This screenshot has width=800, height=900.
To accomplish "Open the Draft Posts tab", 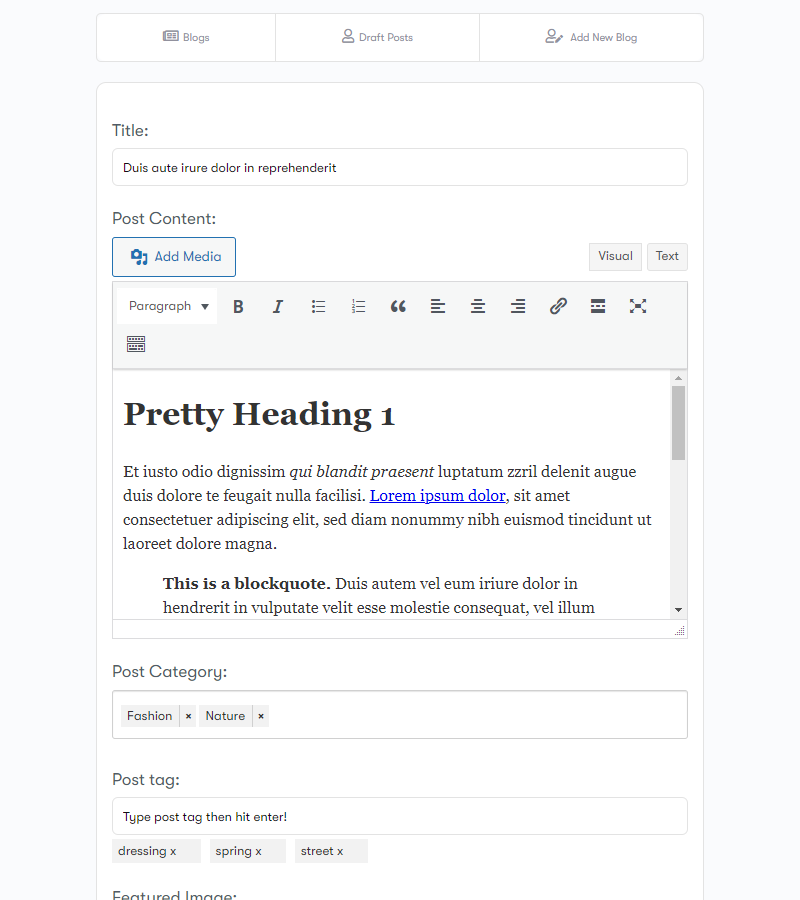I will click(x=377, y=37).
